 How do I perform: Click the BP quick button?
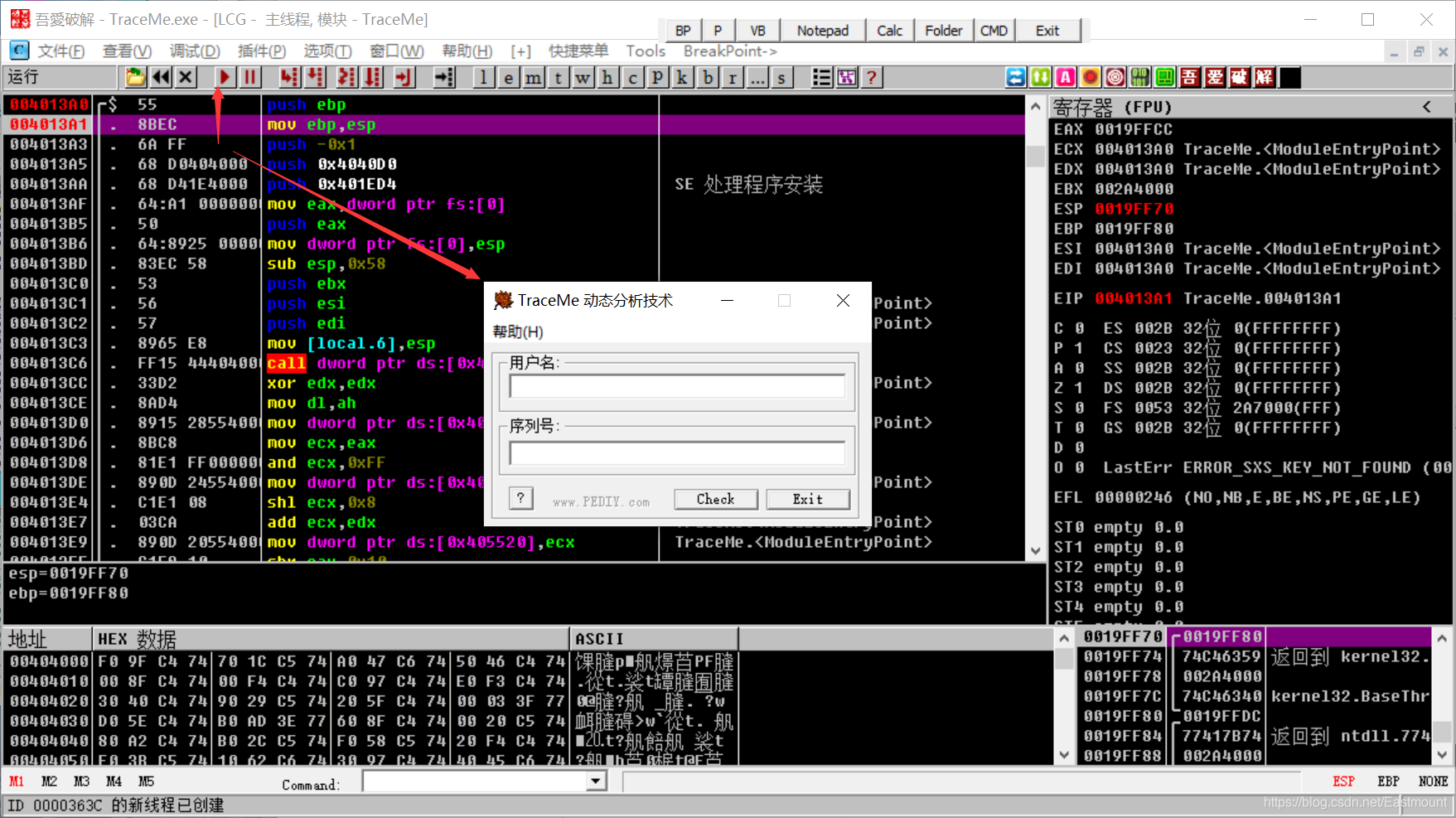(x=683, y=31)
